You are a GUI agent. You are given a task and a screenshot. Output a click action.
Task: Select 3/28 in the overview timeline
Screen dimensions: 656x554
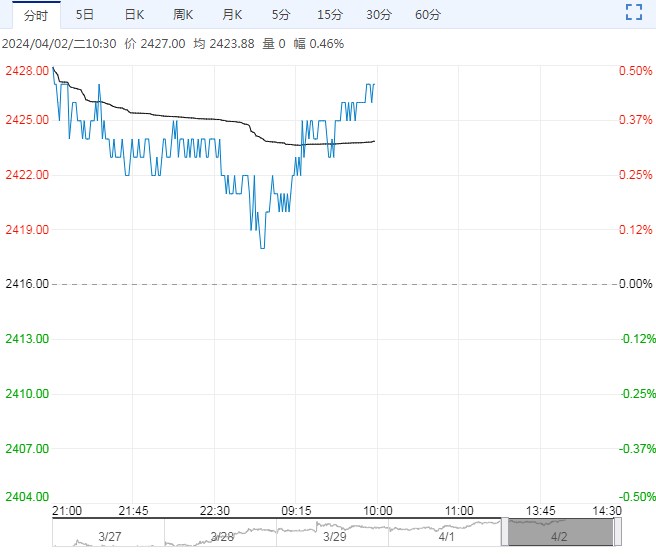click(x=222, y=537)
